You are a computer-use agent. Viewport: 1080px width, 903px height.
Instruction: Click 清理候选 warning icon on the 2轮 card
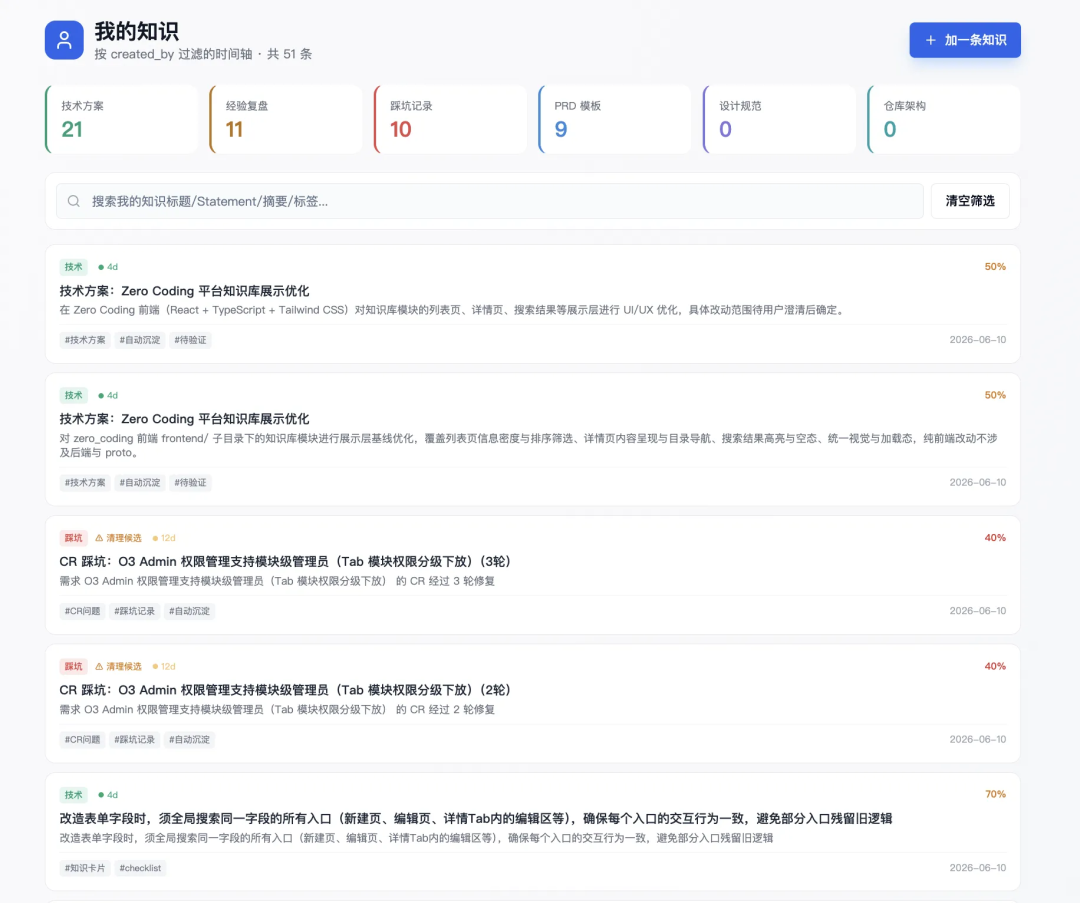click(x=99, y=667)
